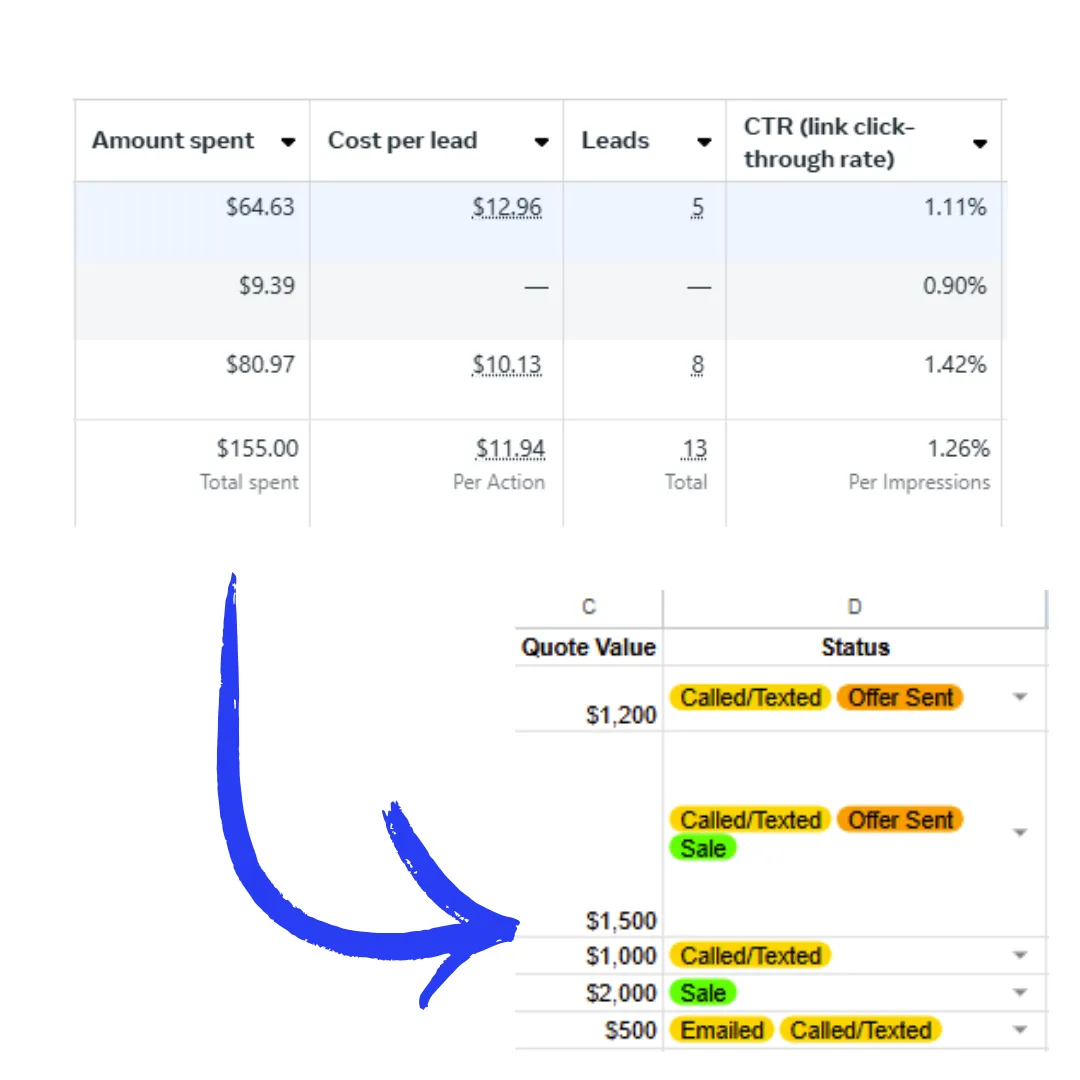Open the Leads column dropdown arrow
1080x1080 pixels.
703,142
